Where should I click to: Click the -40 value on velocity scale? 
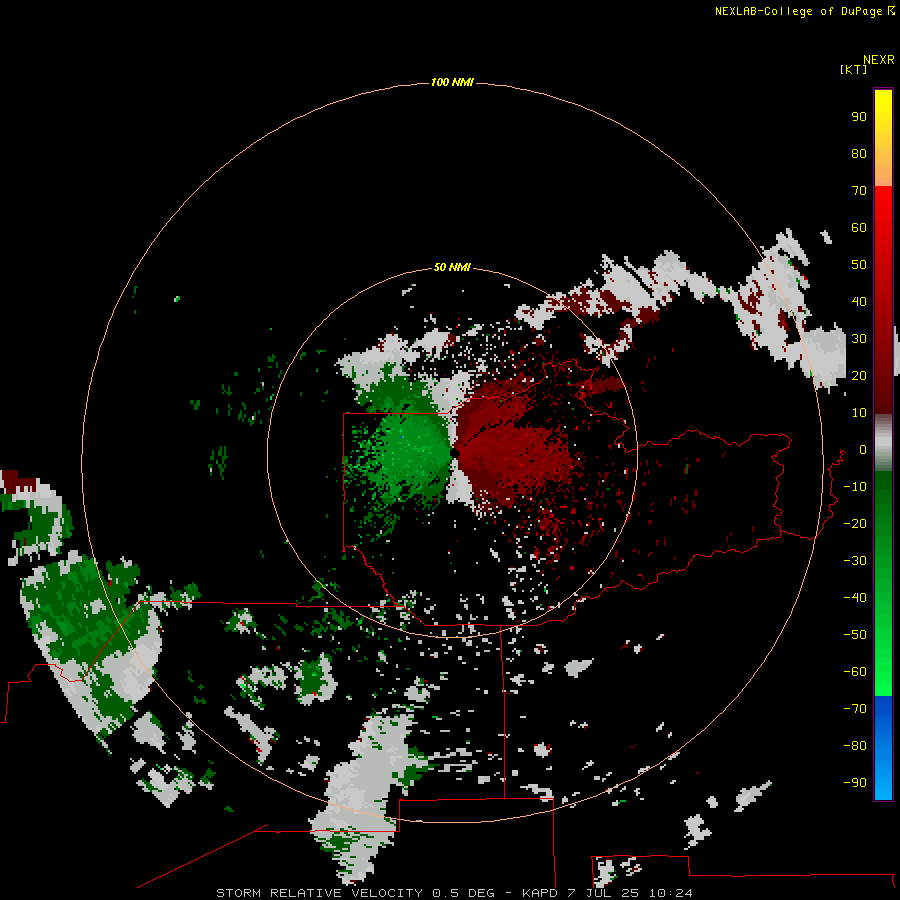point(855,598)
